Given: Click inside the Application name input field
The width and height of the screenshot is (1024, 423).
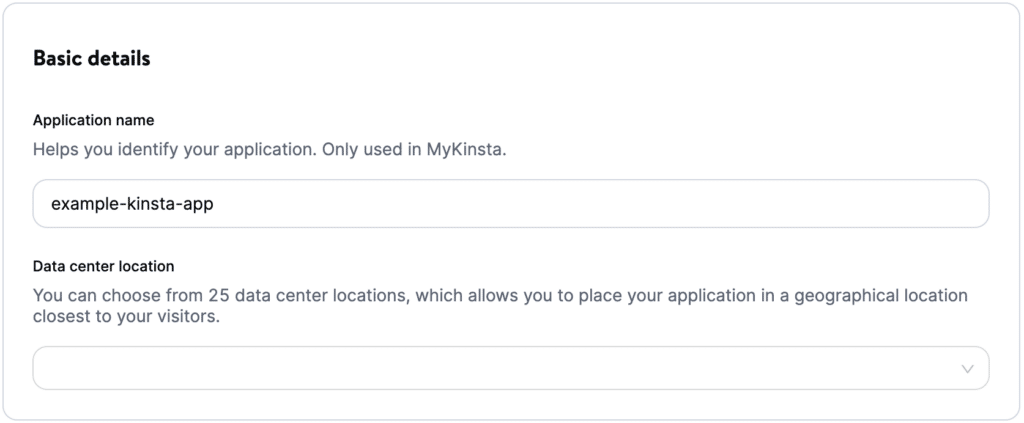Looking at the screenshot, I should [510, 204].
